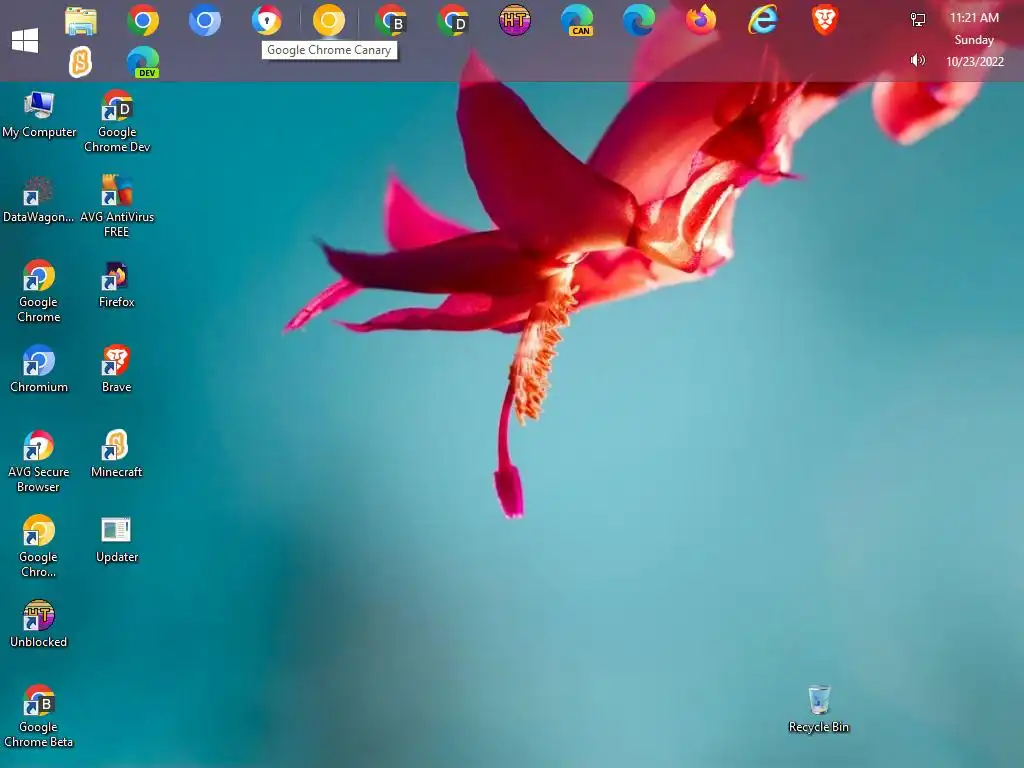Launch Edge Canary (CAN) from the taskbar
Viewport: 1024px width, 768px height.
pyautogui.click(x=577, y=21)
